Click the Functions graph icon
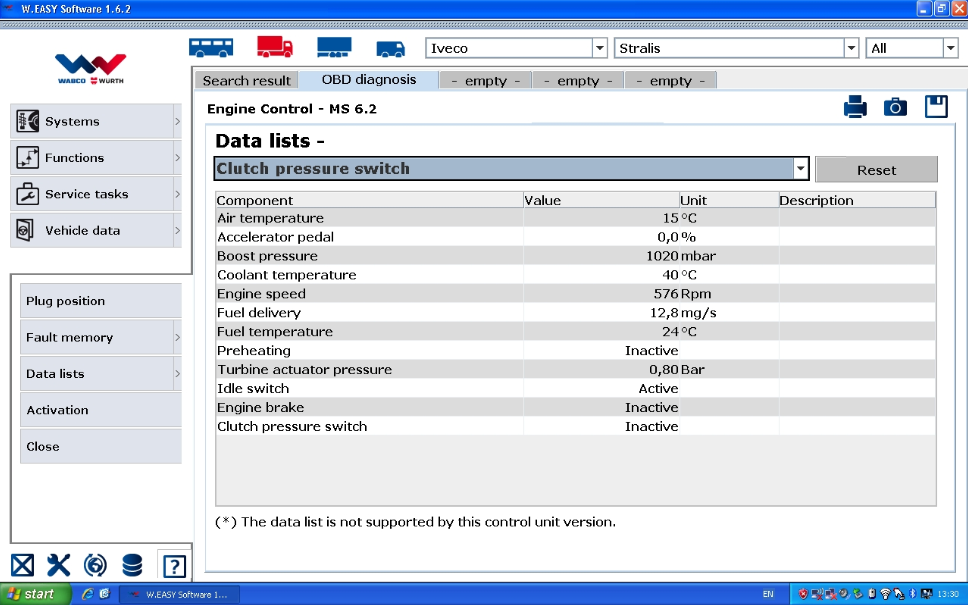 (x=27, y=157)
